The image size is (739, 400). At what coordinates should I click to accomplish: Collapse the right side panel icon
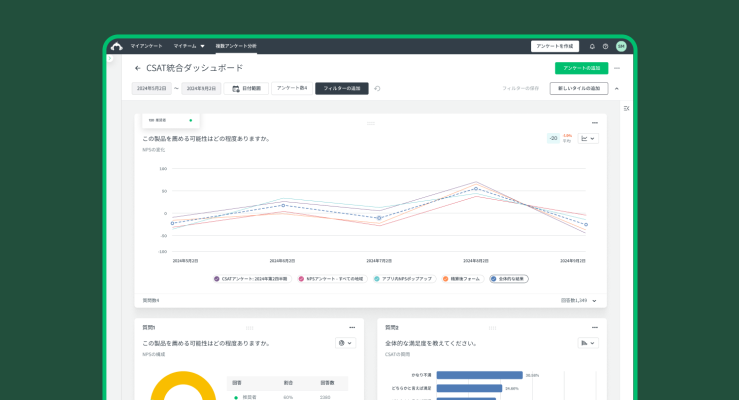coord(626,108)
